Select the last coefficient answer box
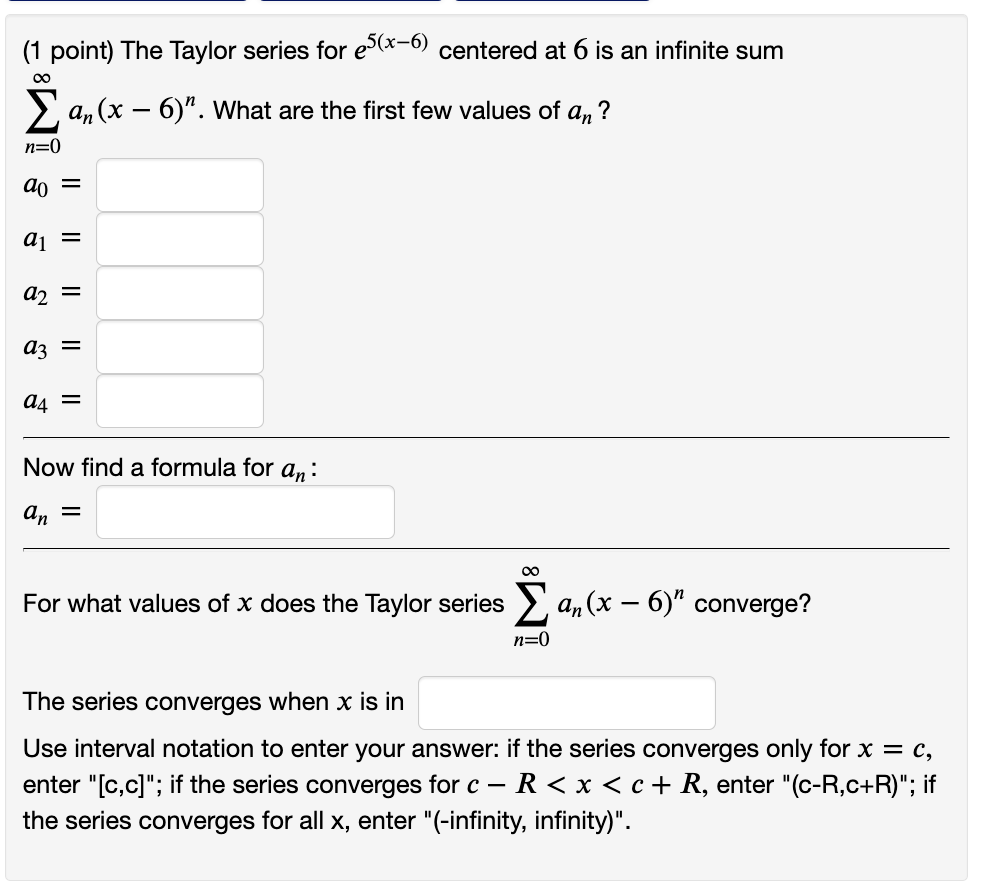986x890 pixels. coord(178,400)
